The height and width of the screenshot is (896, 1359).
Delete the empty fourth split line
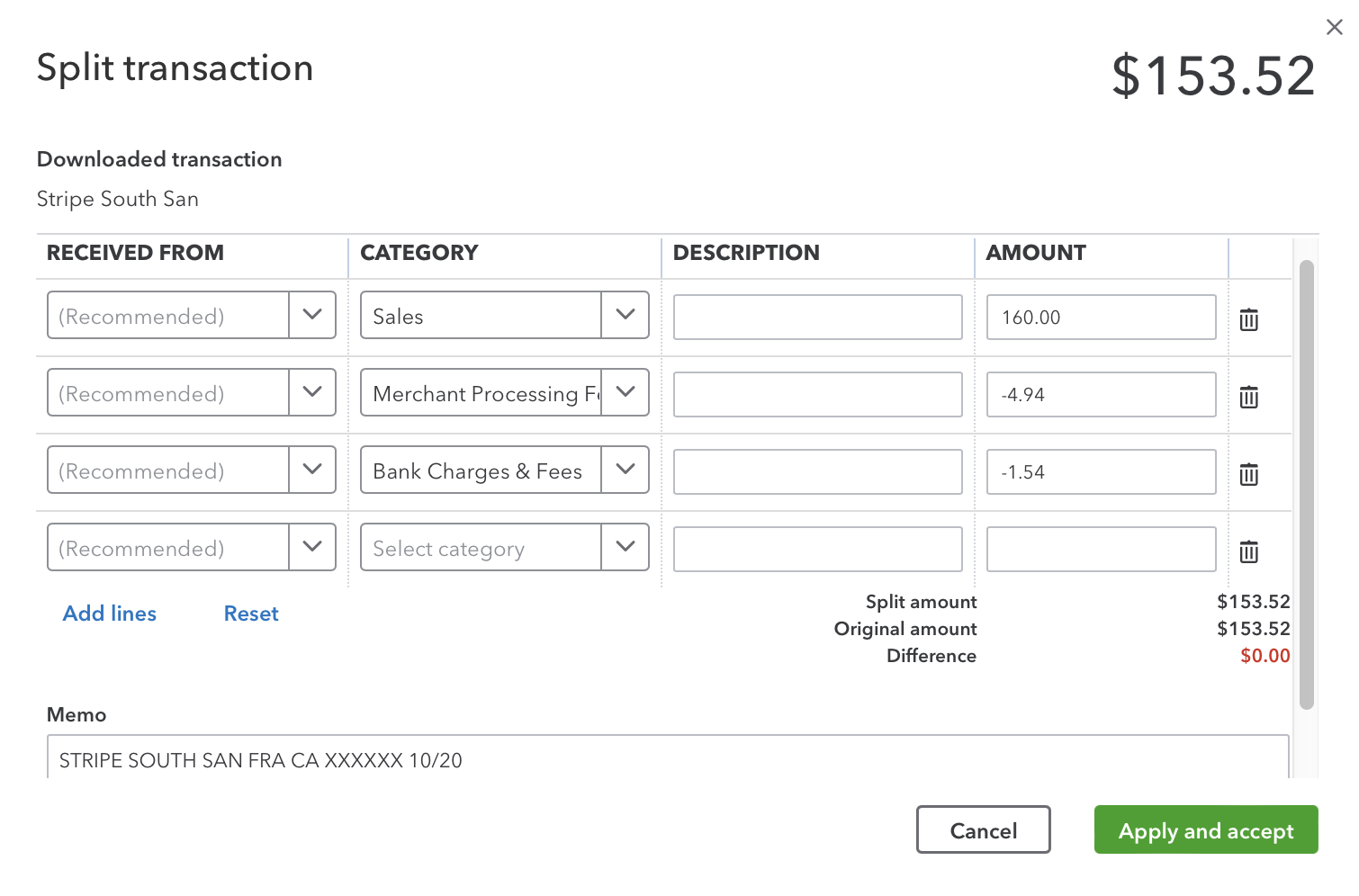pyautogui.click(x=1248, y=551)
